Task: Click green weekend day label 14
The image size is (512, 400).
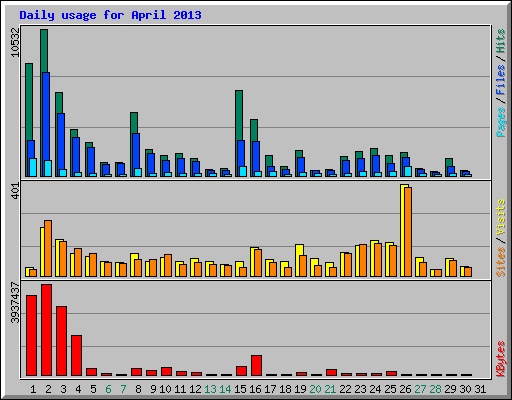Action: 225,389
